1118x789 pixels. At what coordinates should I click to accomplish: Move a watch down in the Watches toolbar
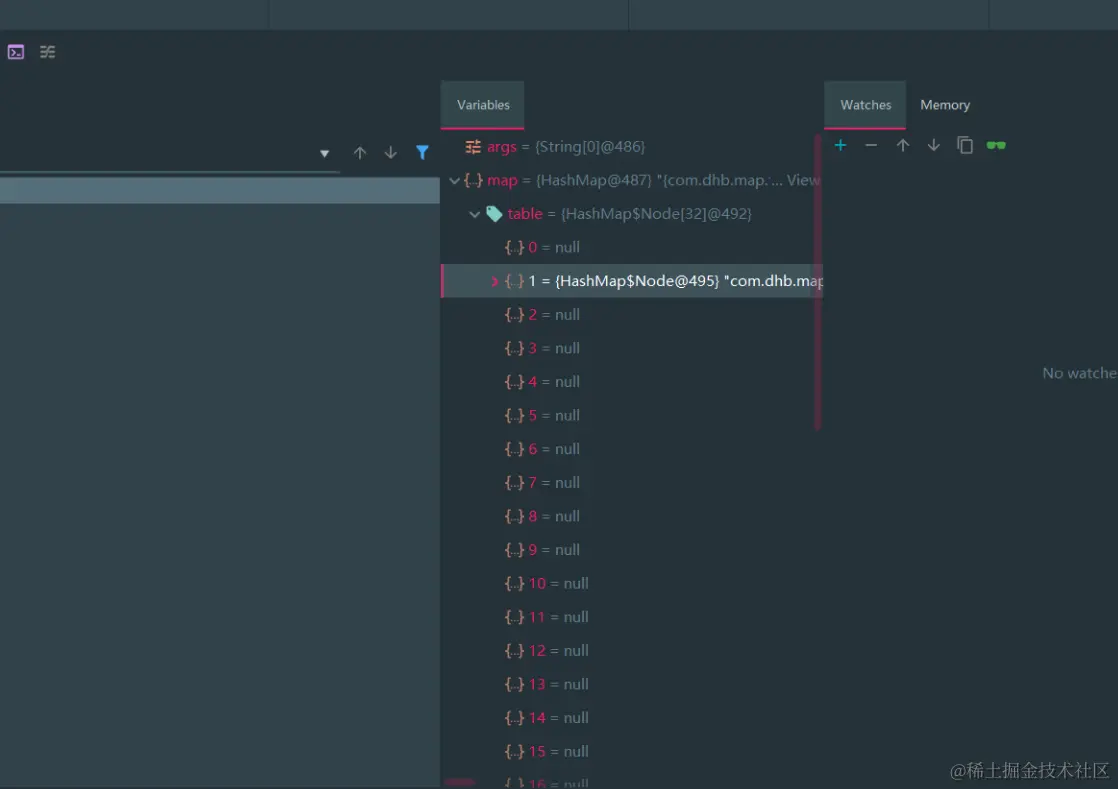tap(933, 145)
